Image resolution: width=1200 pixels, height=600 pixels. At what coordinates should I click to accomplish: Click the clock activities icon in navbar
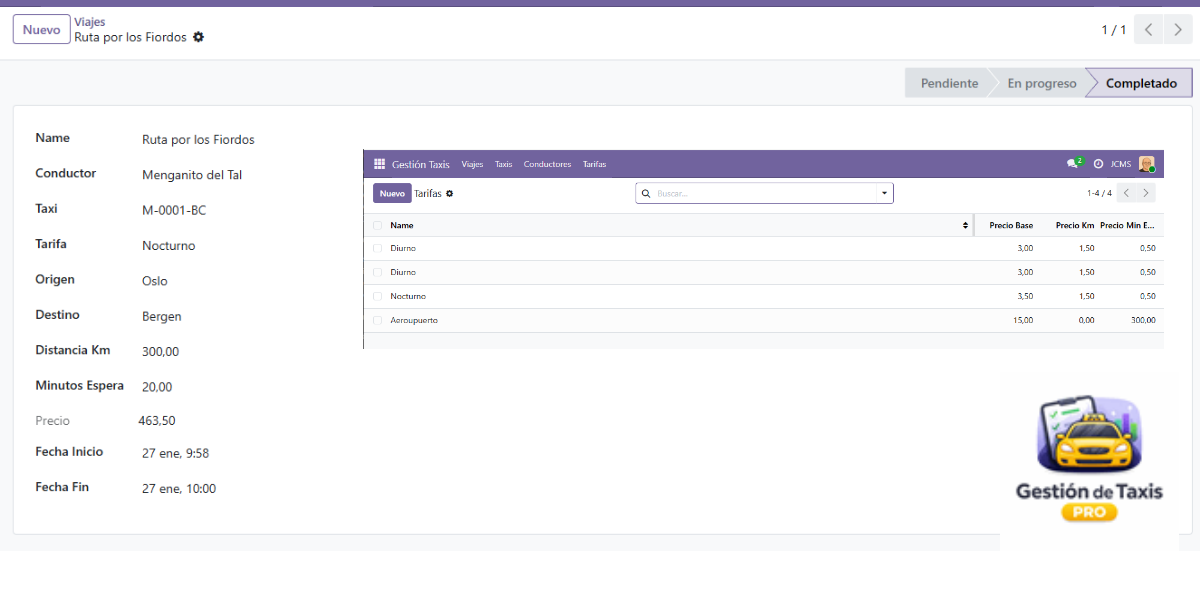(1098, 164)
